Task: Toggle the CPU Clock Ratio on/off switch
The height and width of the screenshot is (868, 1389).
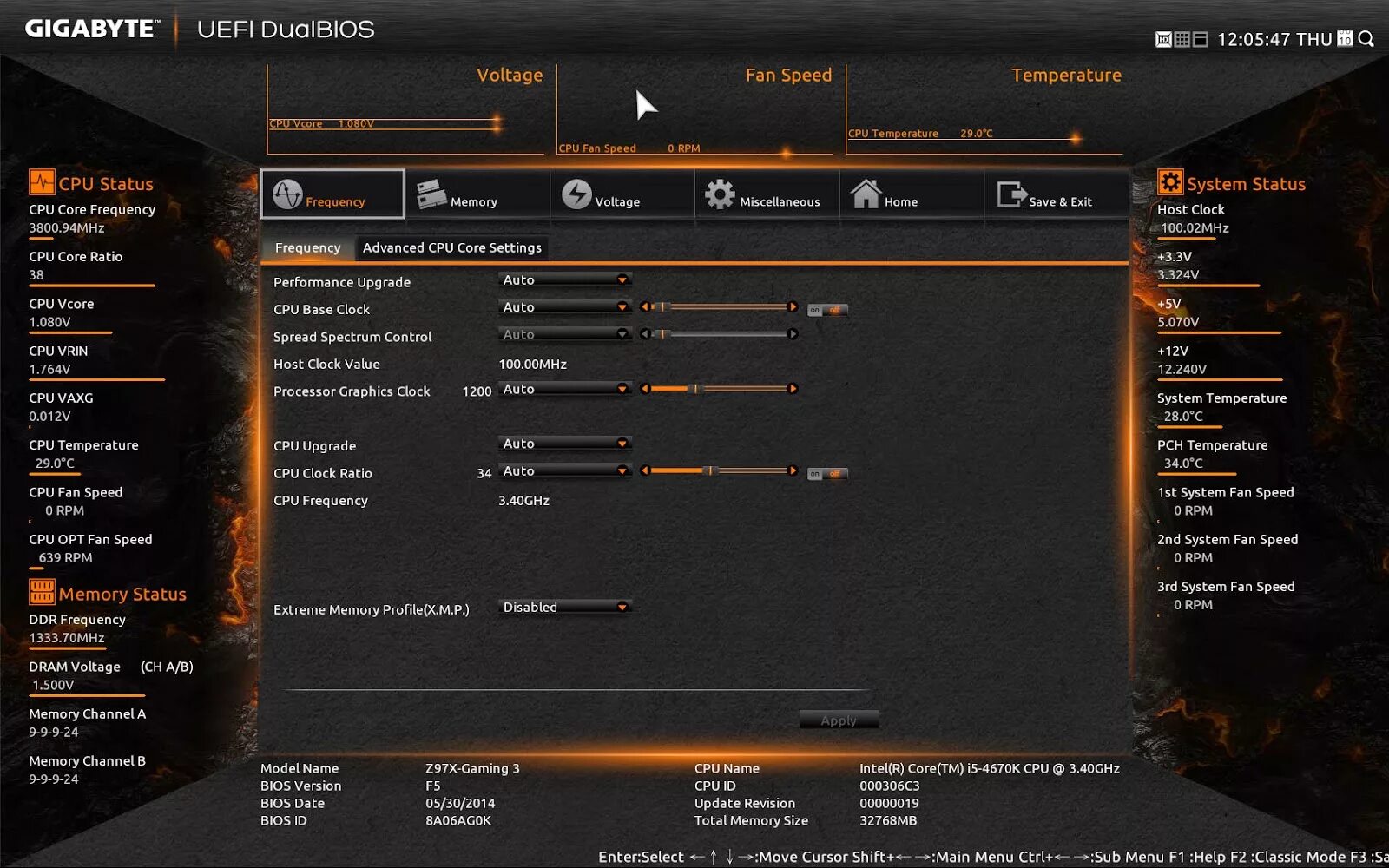Action: click(827, 474)
